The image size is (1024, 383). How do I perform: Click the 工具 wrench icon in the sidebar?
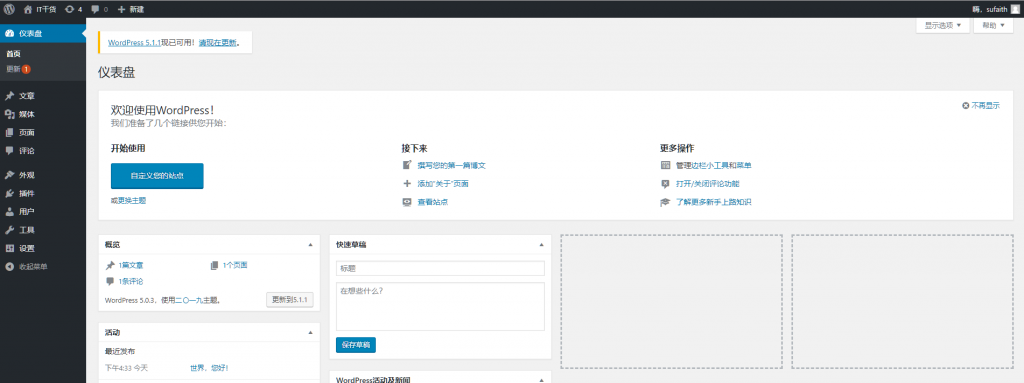click(9, 230)
